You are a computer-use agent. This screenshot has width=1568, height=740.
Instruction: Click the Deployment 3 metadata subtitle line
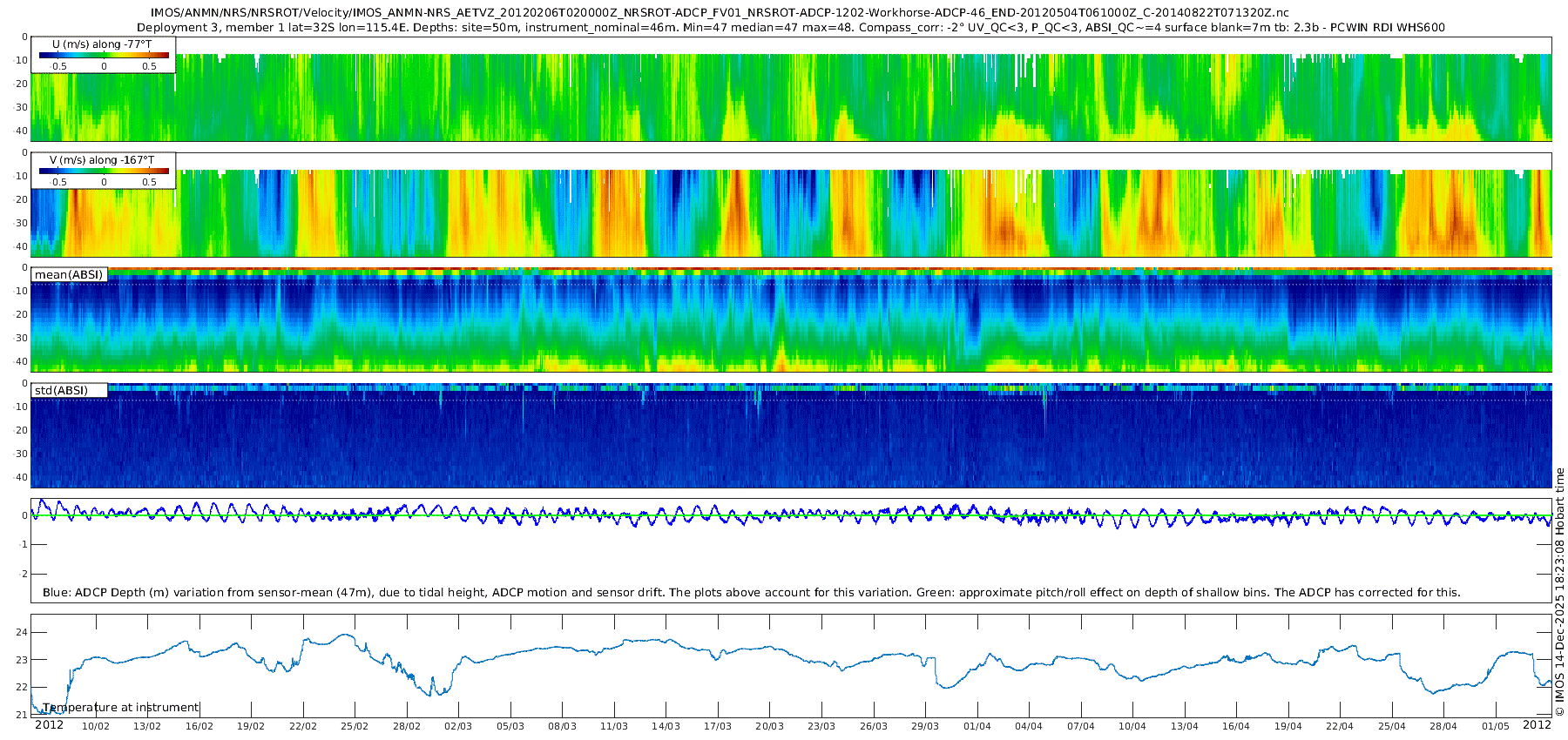(x=791, y=28)
